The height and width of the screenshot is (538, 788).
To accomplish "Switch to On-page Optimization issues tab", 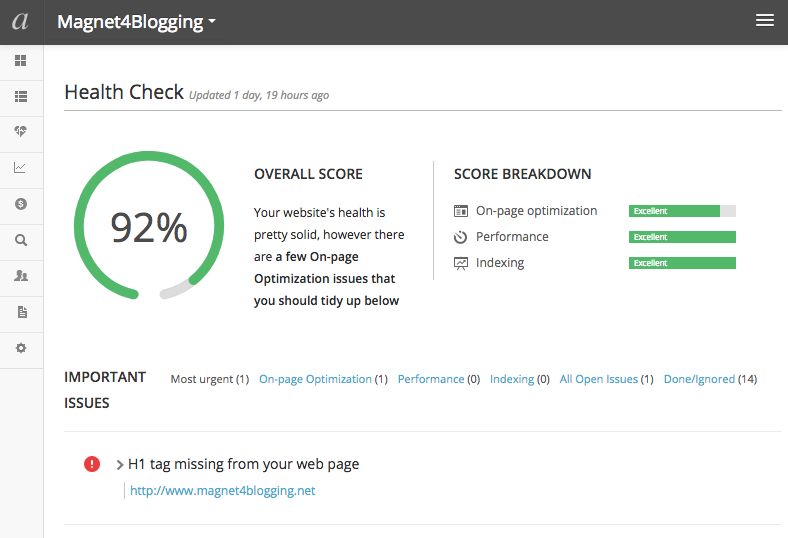I will [x=323, y=379].
